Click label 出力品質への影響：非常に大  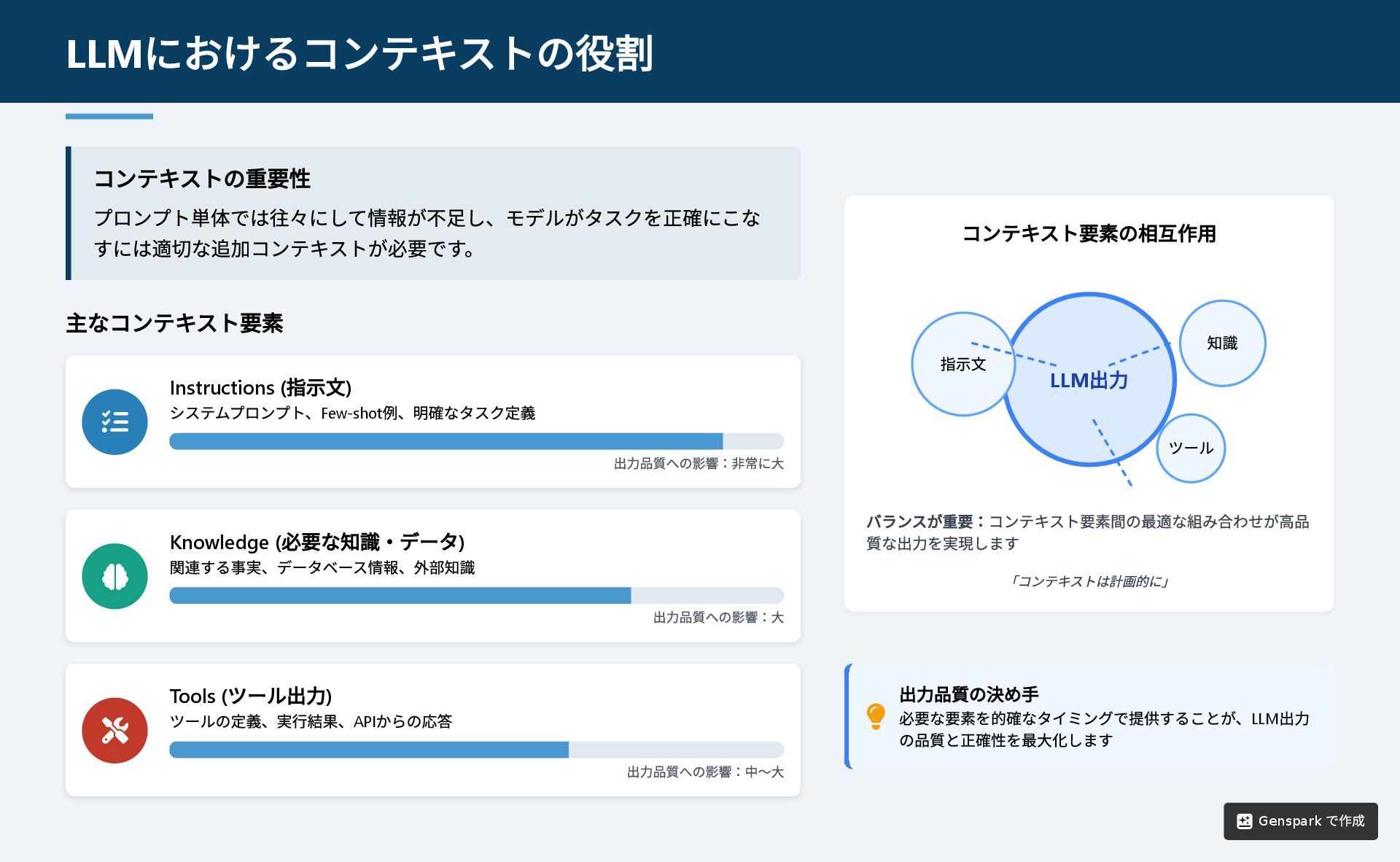coord(699,463)
